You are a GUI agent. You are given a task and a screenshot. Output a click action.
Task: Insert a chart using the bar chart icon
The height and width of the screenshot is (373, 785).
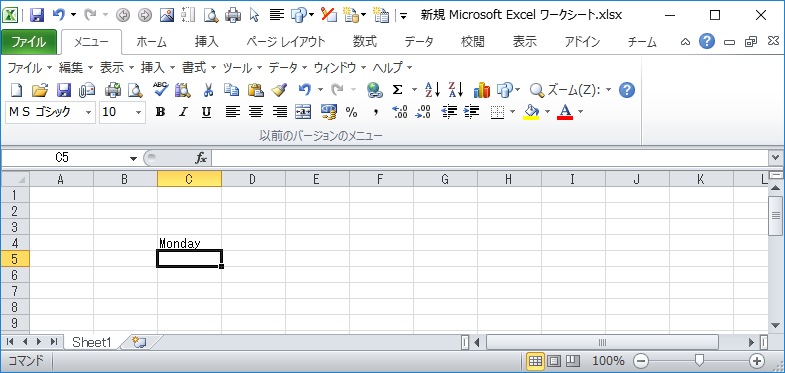[481, 90]
